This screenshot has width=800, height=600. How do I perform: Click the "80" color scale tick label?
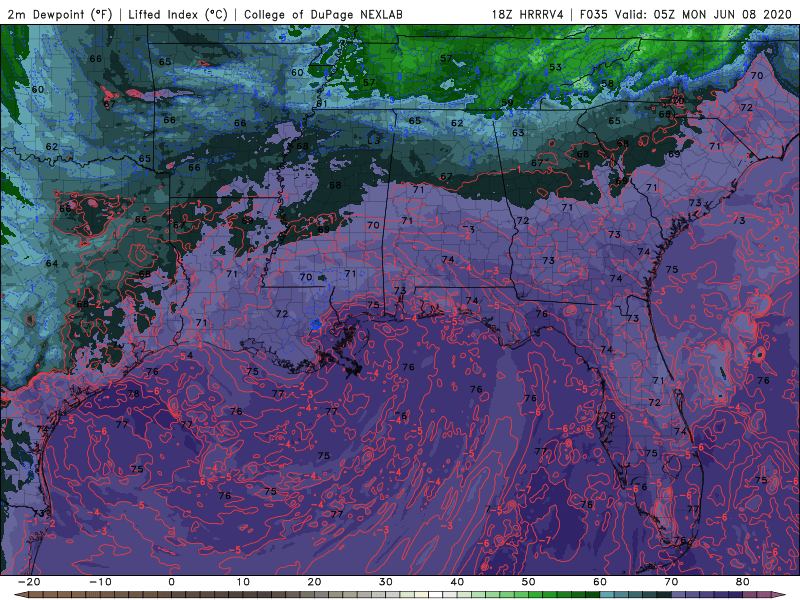tap(743, 582)
